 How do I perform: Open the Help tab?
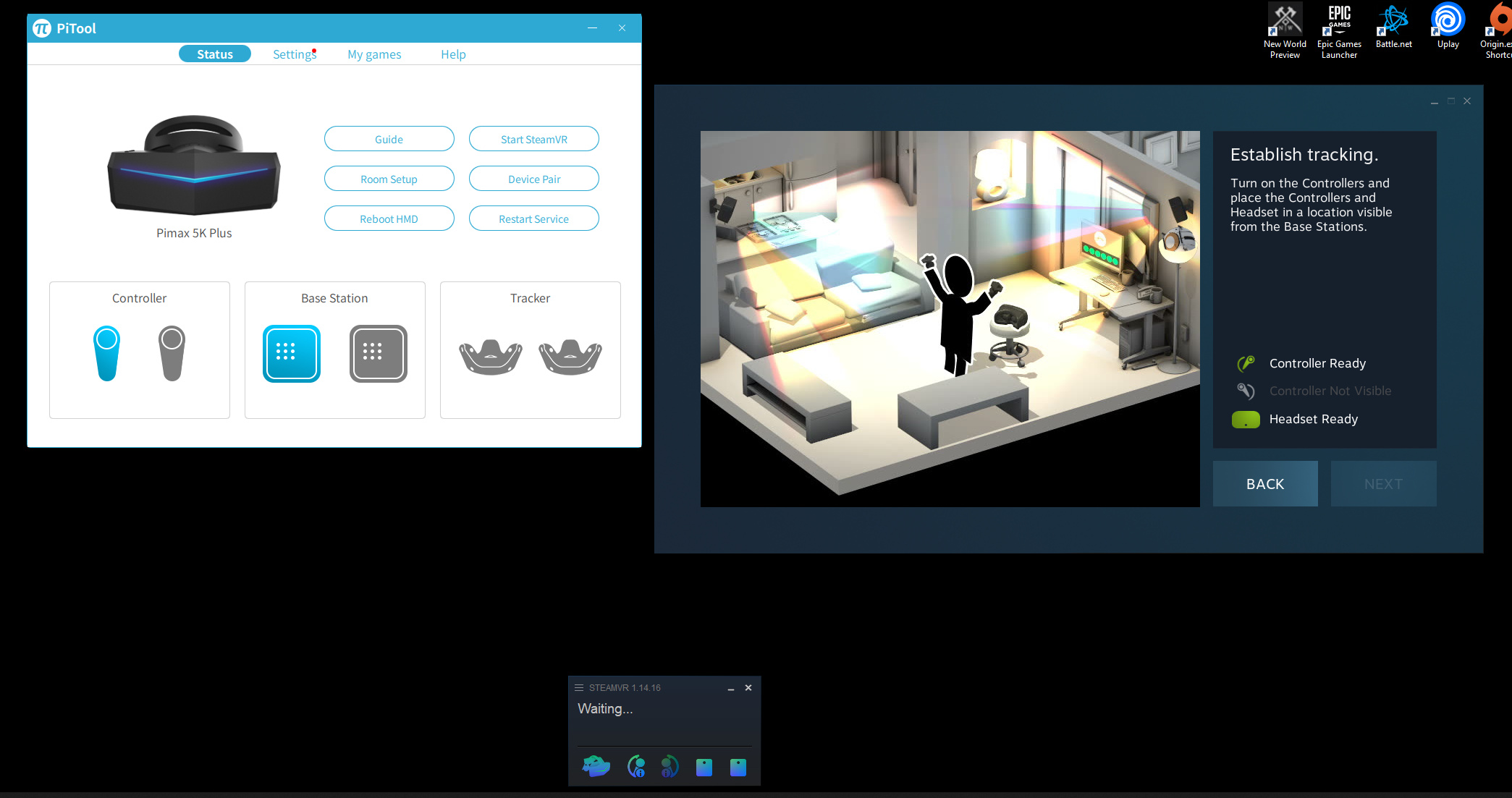(x=453, y=54)
